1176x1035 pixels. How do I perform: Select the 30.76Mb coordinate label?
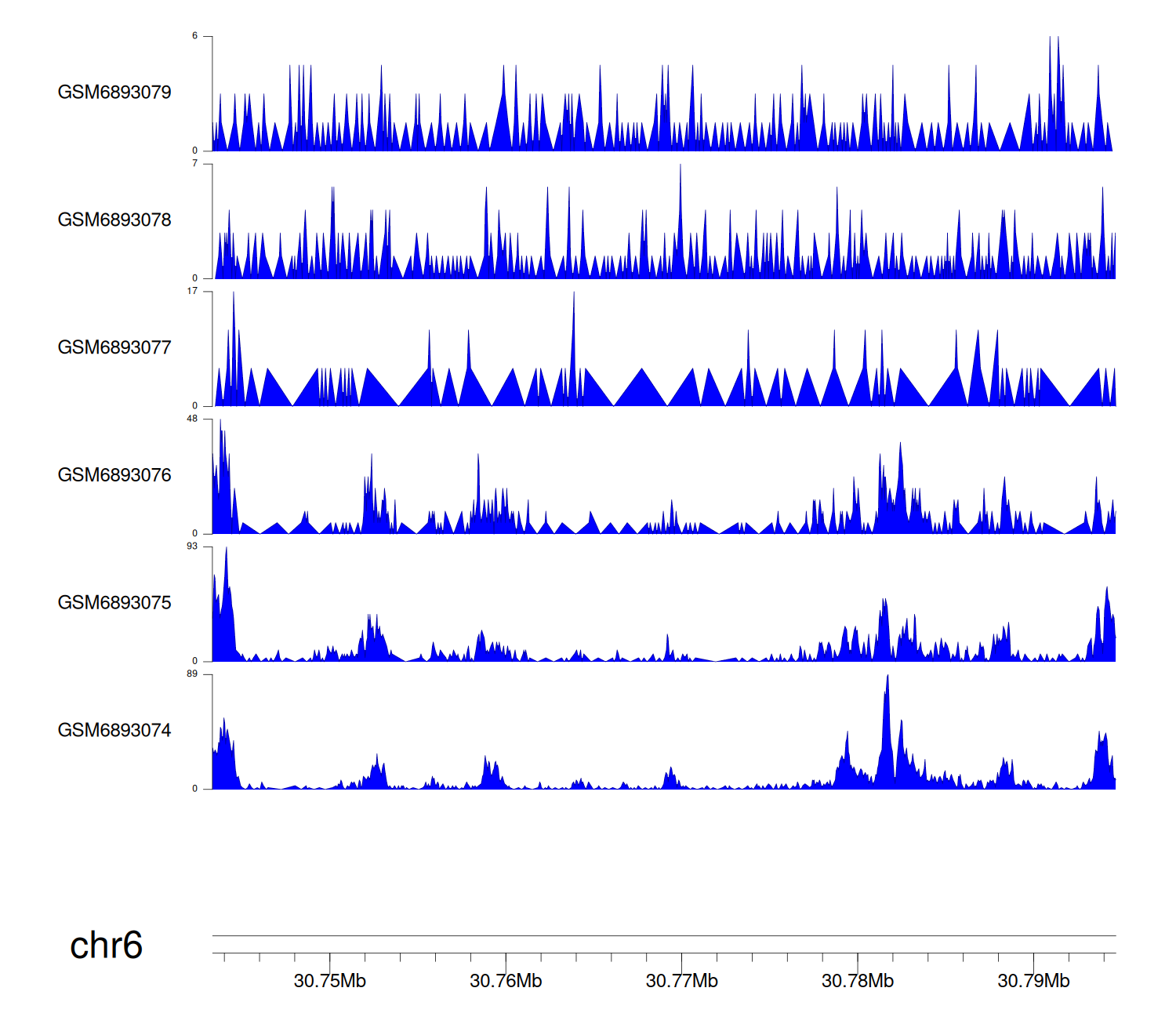506,982
